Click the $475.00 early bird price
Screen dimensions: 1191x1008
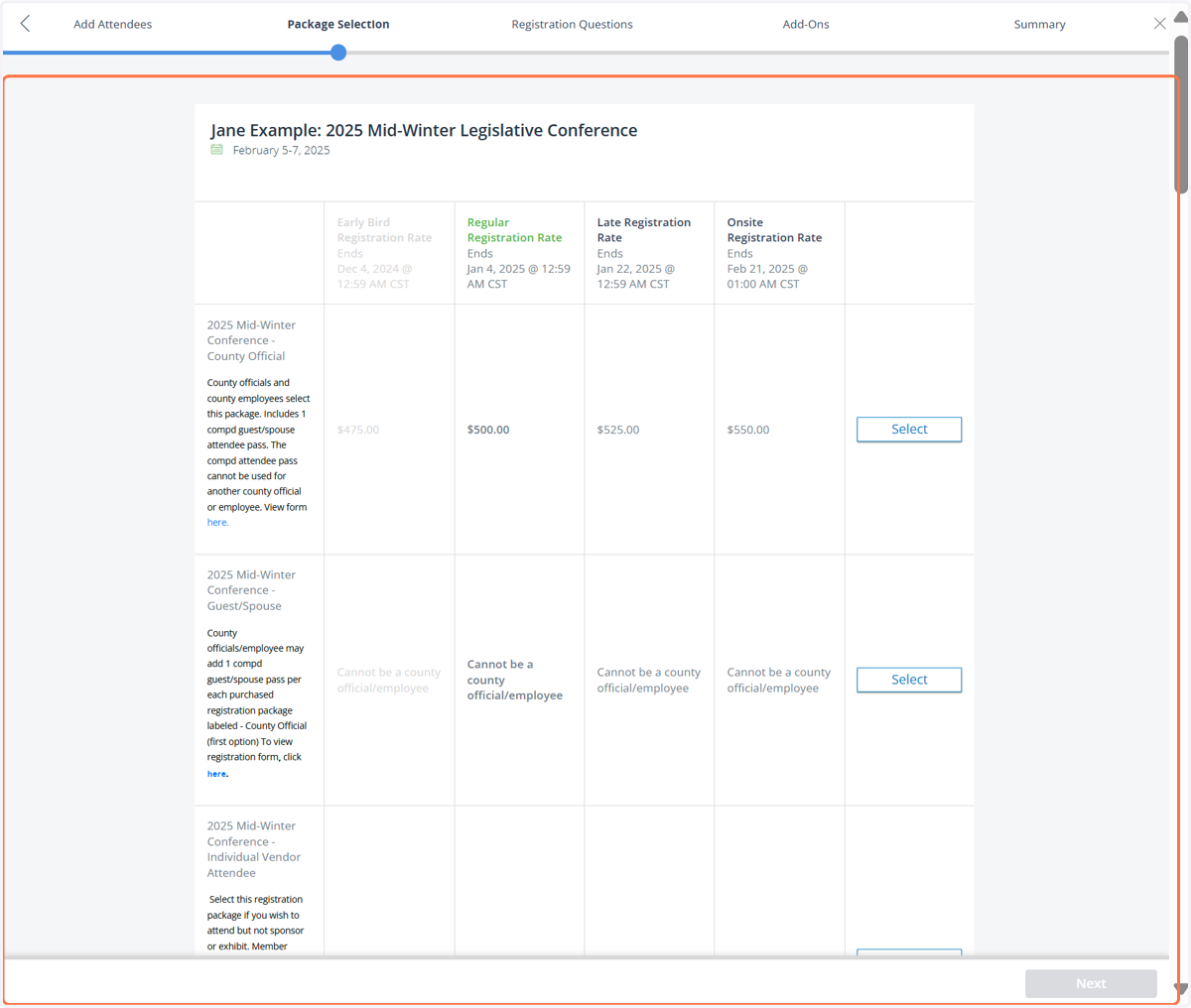(x=358, y=430)
